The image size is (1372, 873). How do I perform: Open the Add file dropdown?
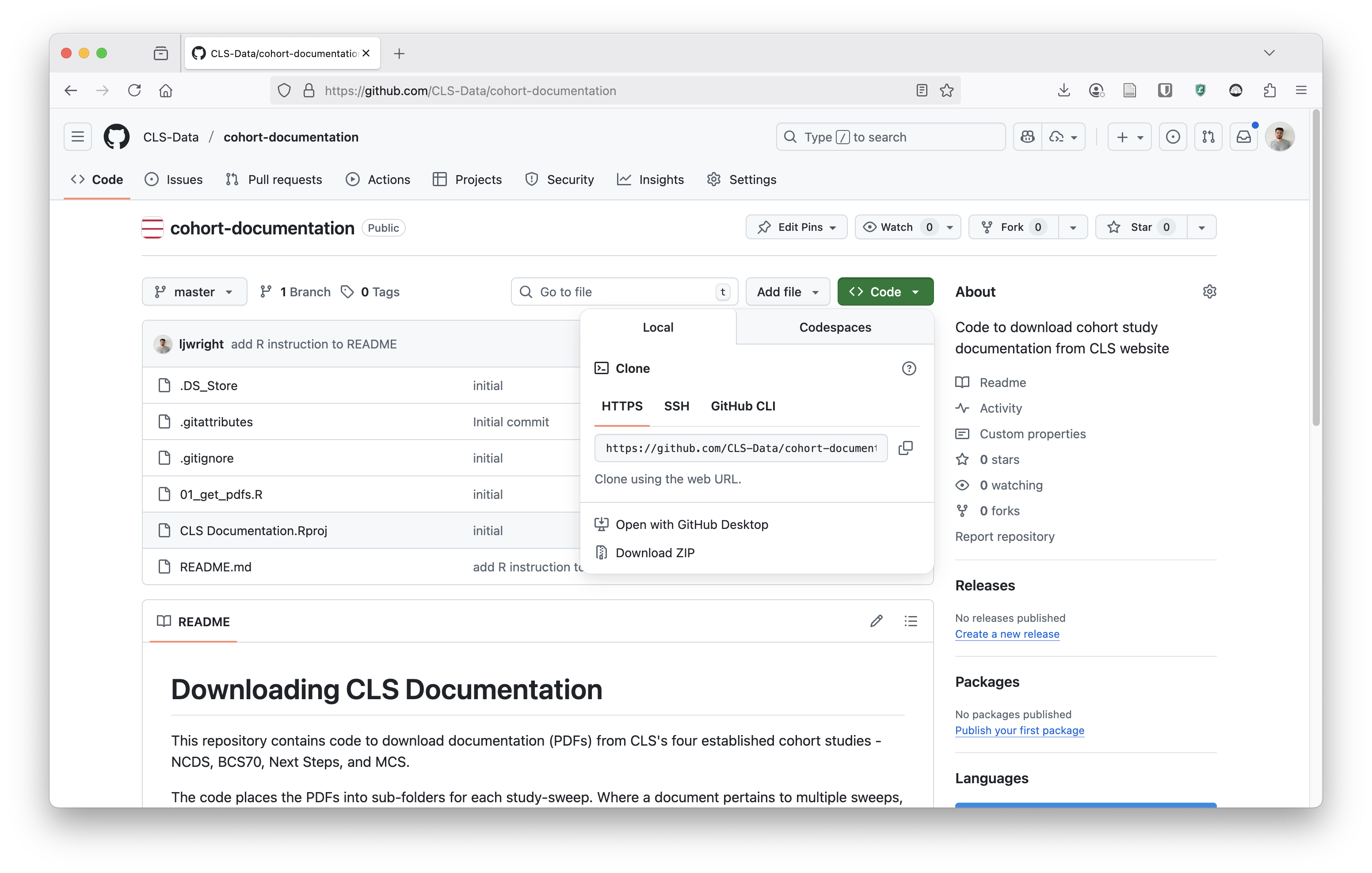[x=787, y=291]
